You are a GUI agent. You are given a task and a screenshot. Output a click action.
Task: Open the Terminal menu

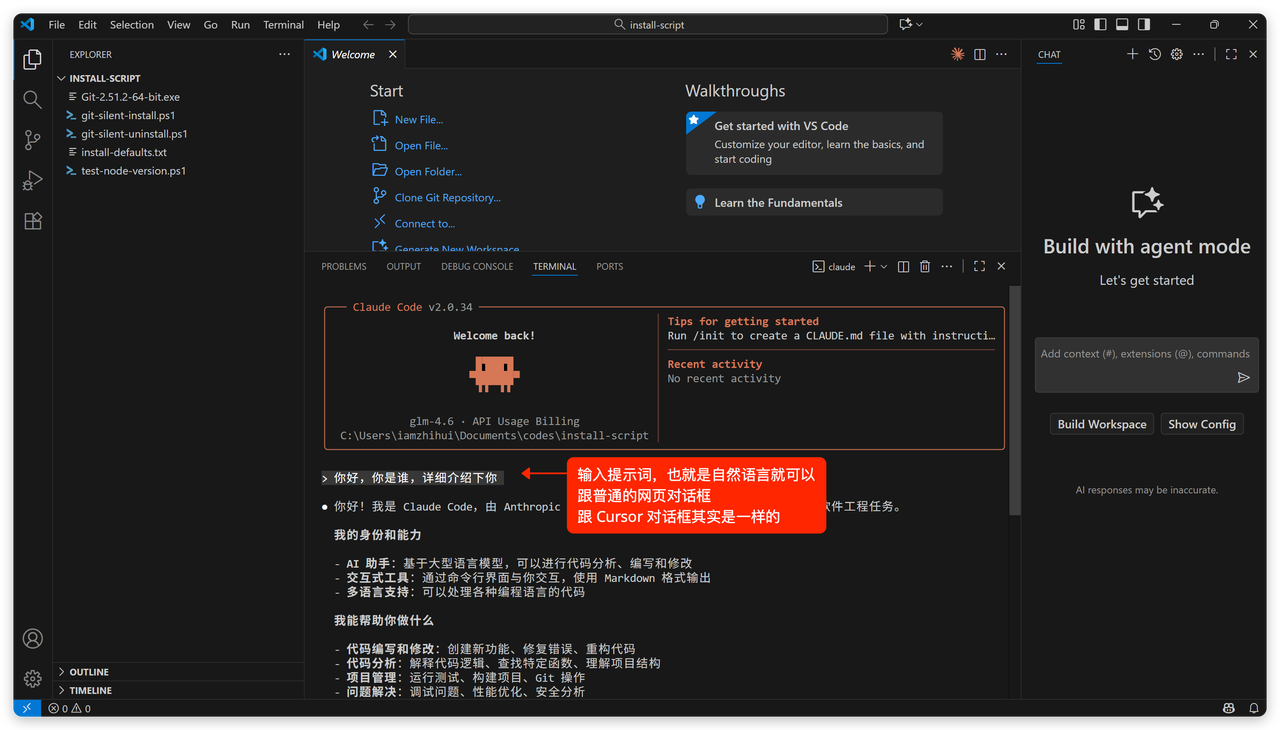[x=283, y=25]
